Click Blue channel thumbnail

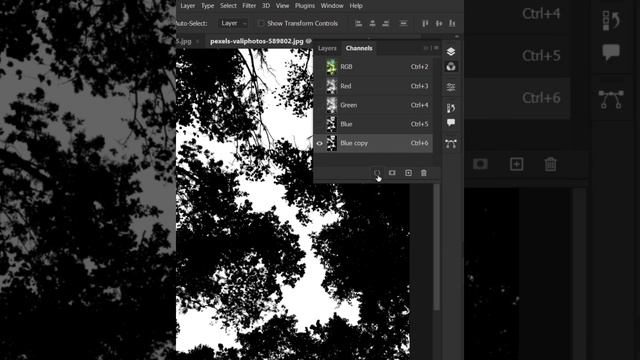pyautogui.click(x=331, y=124)
